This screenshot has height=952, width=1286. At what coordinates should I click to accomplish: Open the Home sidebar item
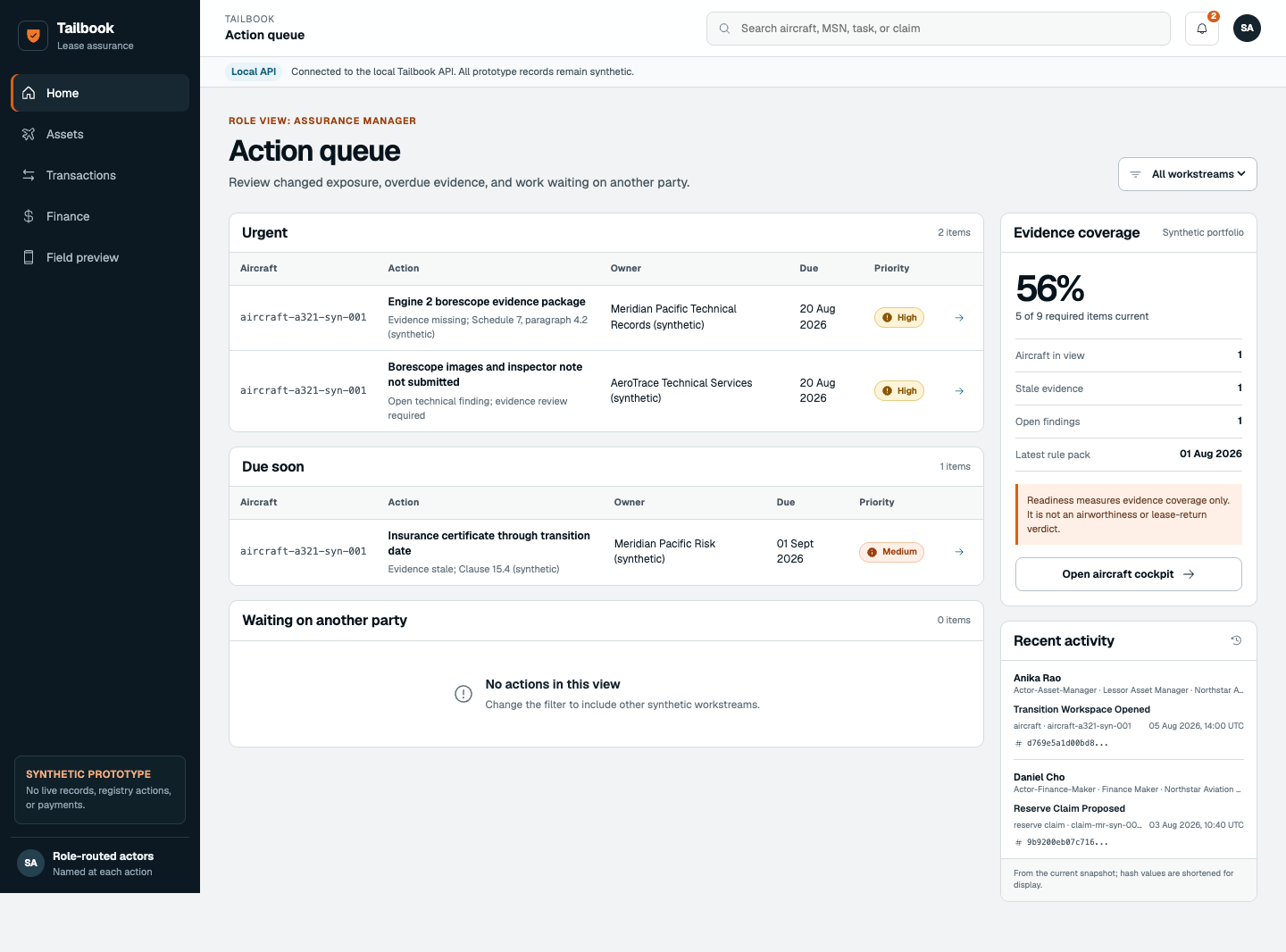tap(100, 93)
